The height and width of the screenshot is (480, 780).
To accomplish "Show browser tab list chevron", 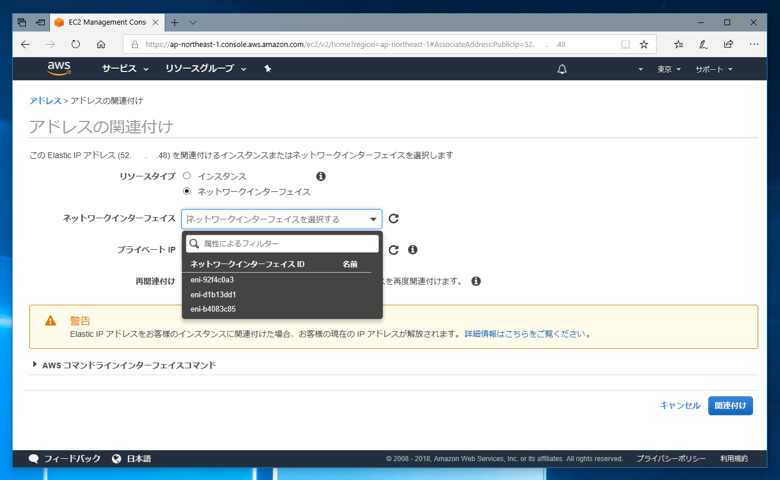I will coord(193,22).
